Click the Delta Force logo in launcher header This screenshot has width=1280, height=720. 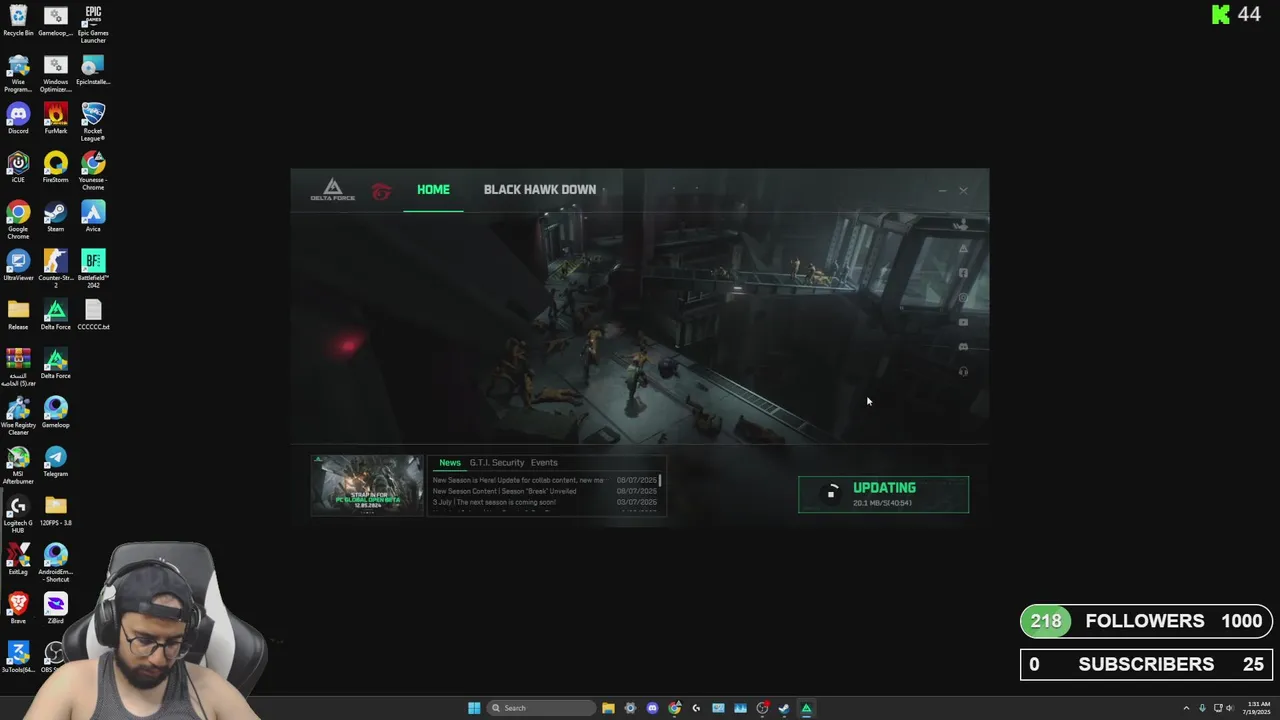click(x=332, y=190)
